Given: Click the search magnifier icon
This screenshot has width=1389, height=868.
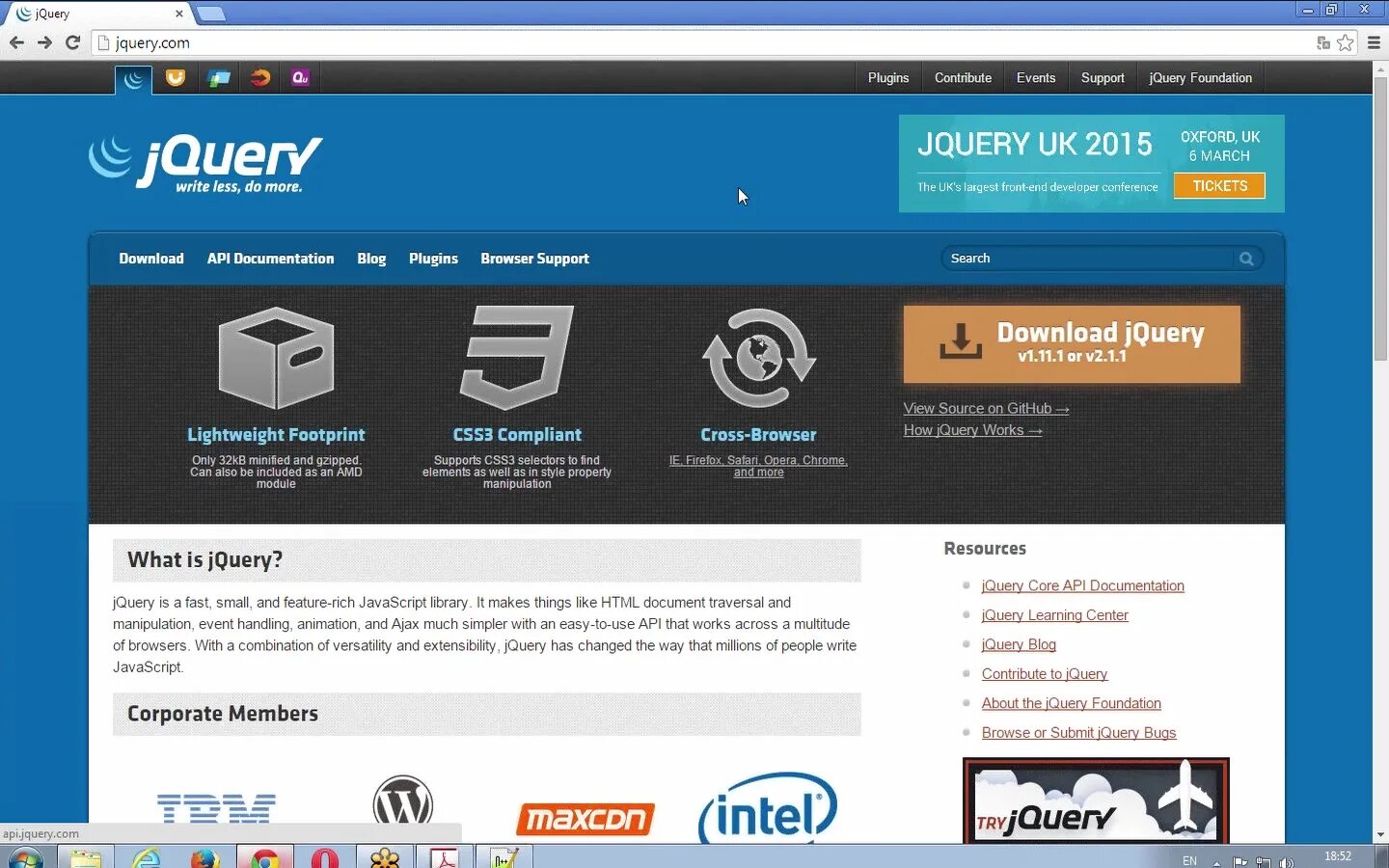Looking at the screenshot, I should click(x=1246, y=258).
